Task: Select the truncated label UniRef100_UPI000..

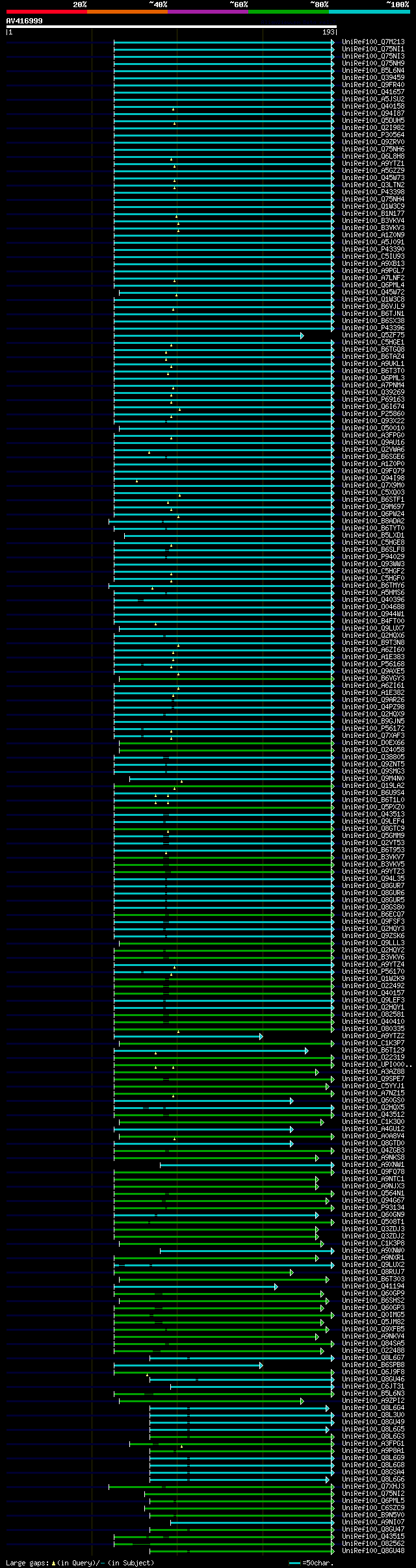Action: pos(377,1065)
